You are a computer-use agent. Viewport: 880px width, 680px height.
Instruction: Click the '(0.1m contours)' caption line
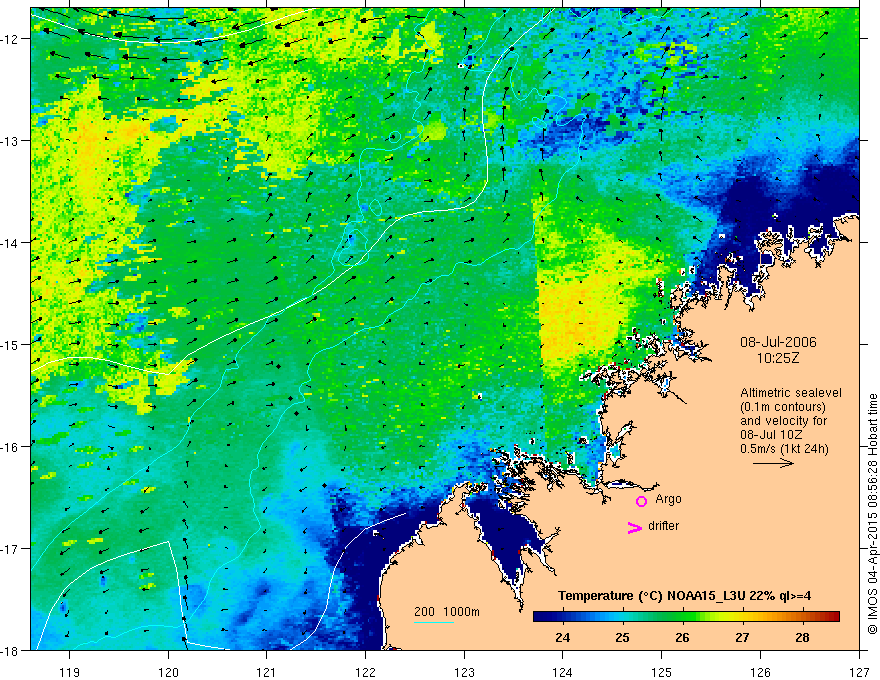(x=783, y=407)
